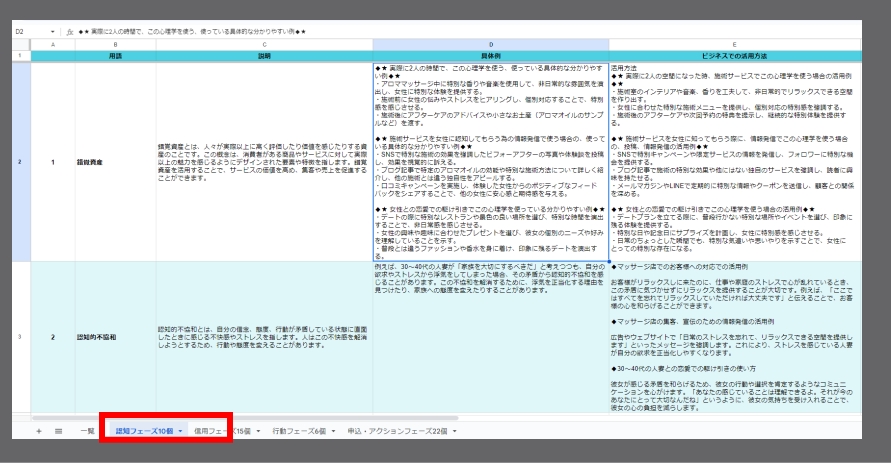Open the Name Box dropdown arrow
Screen dimensions: 891x463
[52, 31]
